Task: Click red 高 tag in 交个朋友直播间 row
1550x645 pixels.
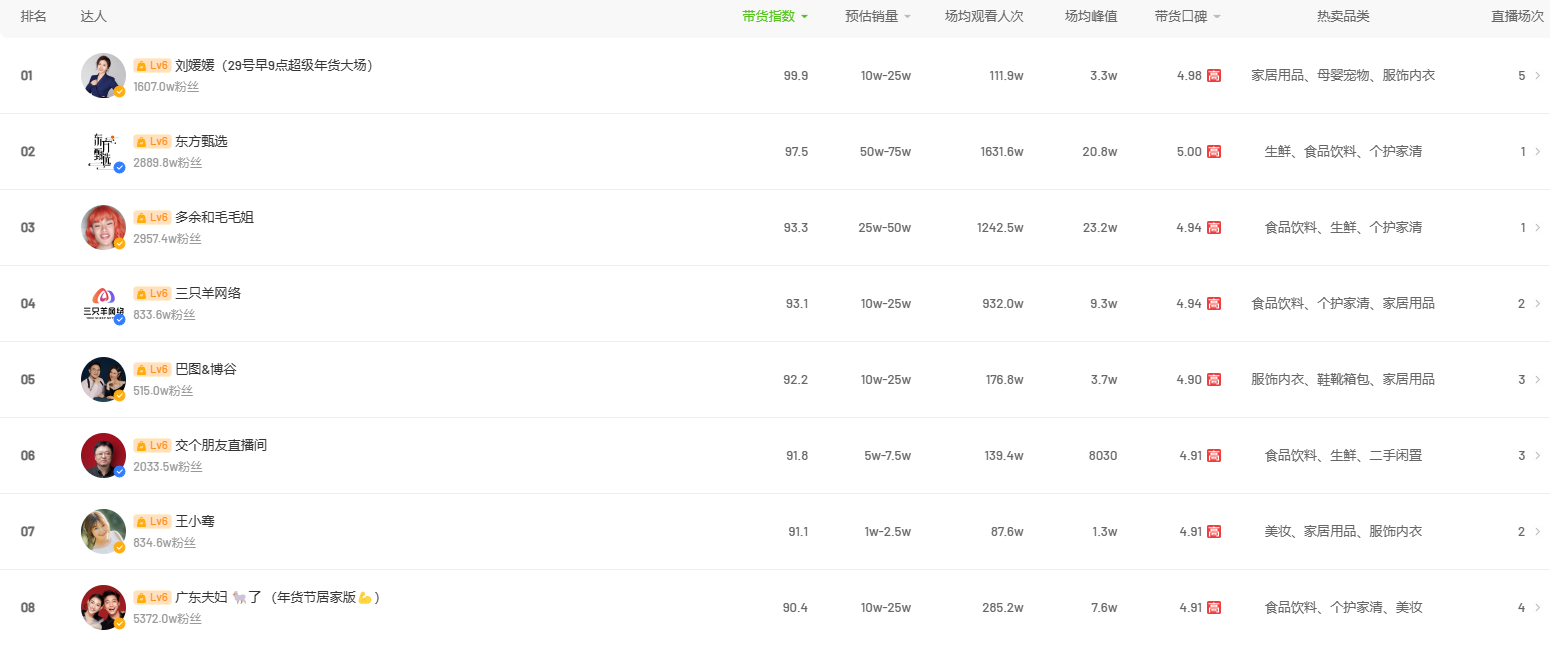Action: click(1214, 456)
